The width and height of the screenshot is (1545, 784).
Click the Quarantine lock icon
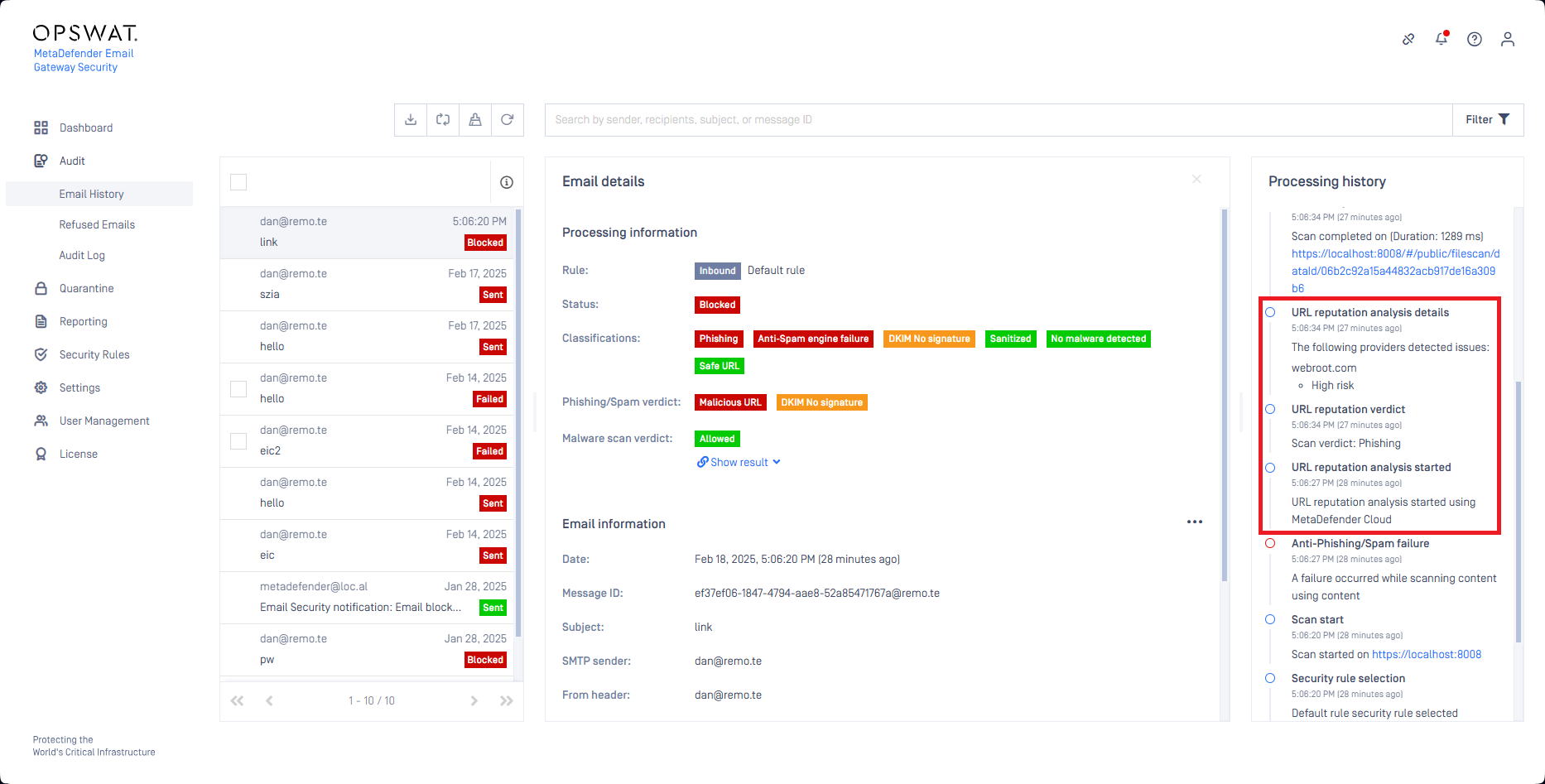tap(41, 288)
